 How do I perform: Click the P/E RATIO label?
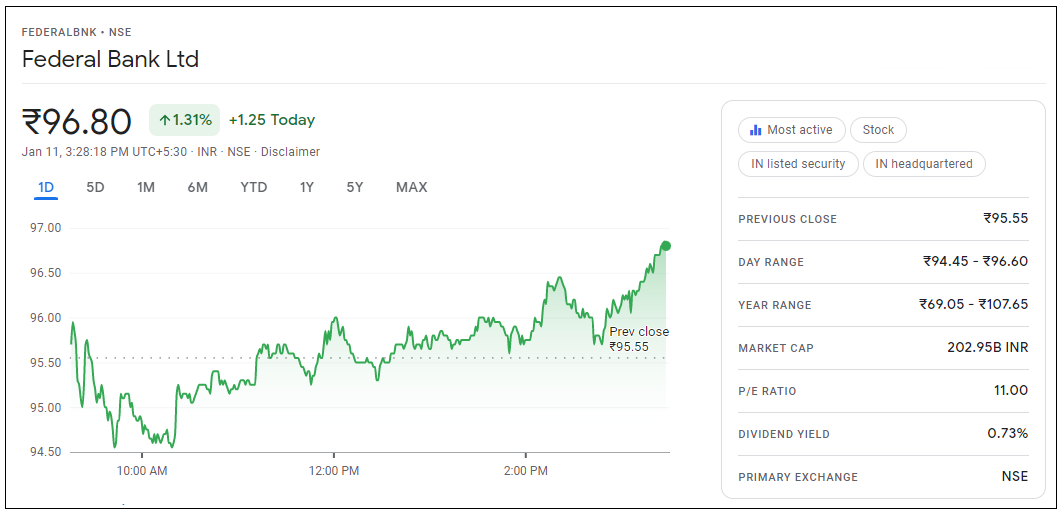[767, 391]
